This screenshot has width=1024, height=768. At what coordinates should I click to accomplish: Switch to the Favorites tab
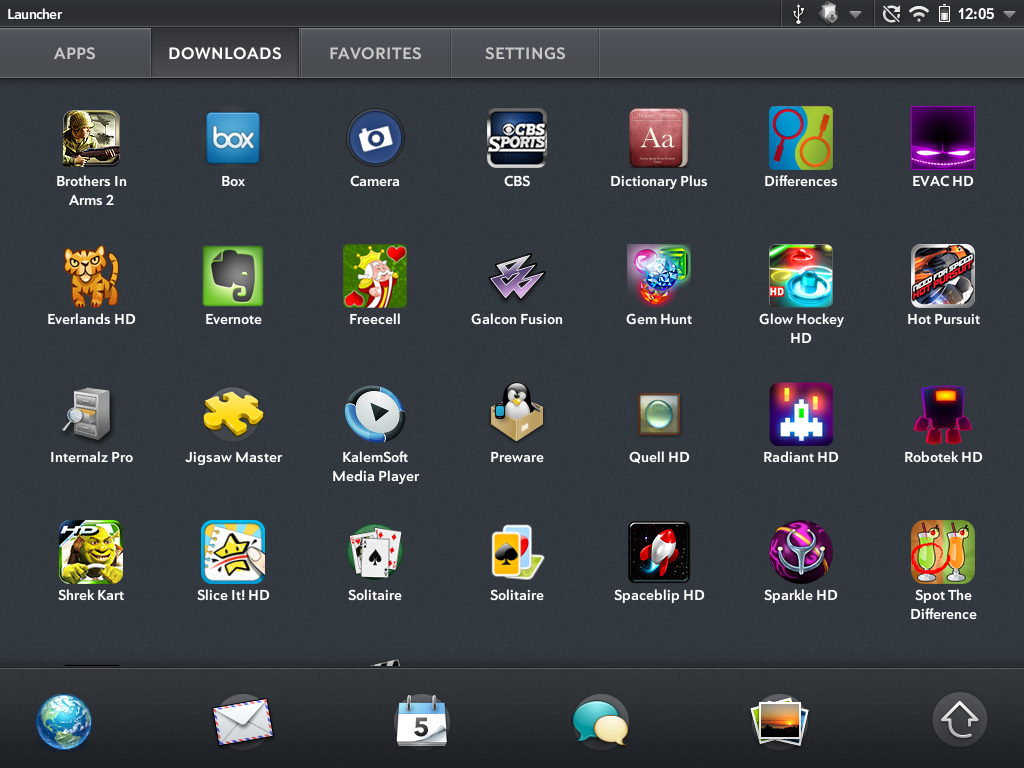(x=376, y=53)
